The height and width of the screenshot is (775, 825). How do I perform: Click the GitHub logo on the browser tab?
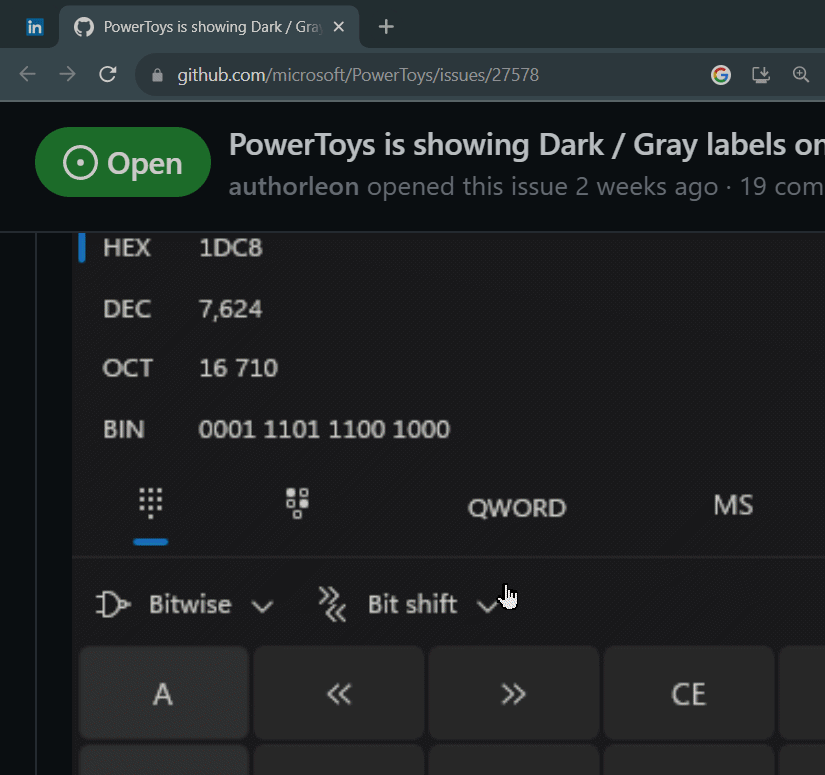tap(83, 27)
